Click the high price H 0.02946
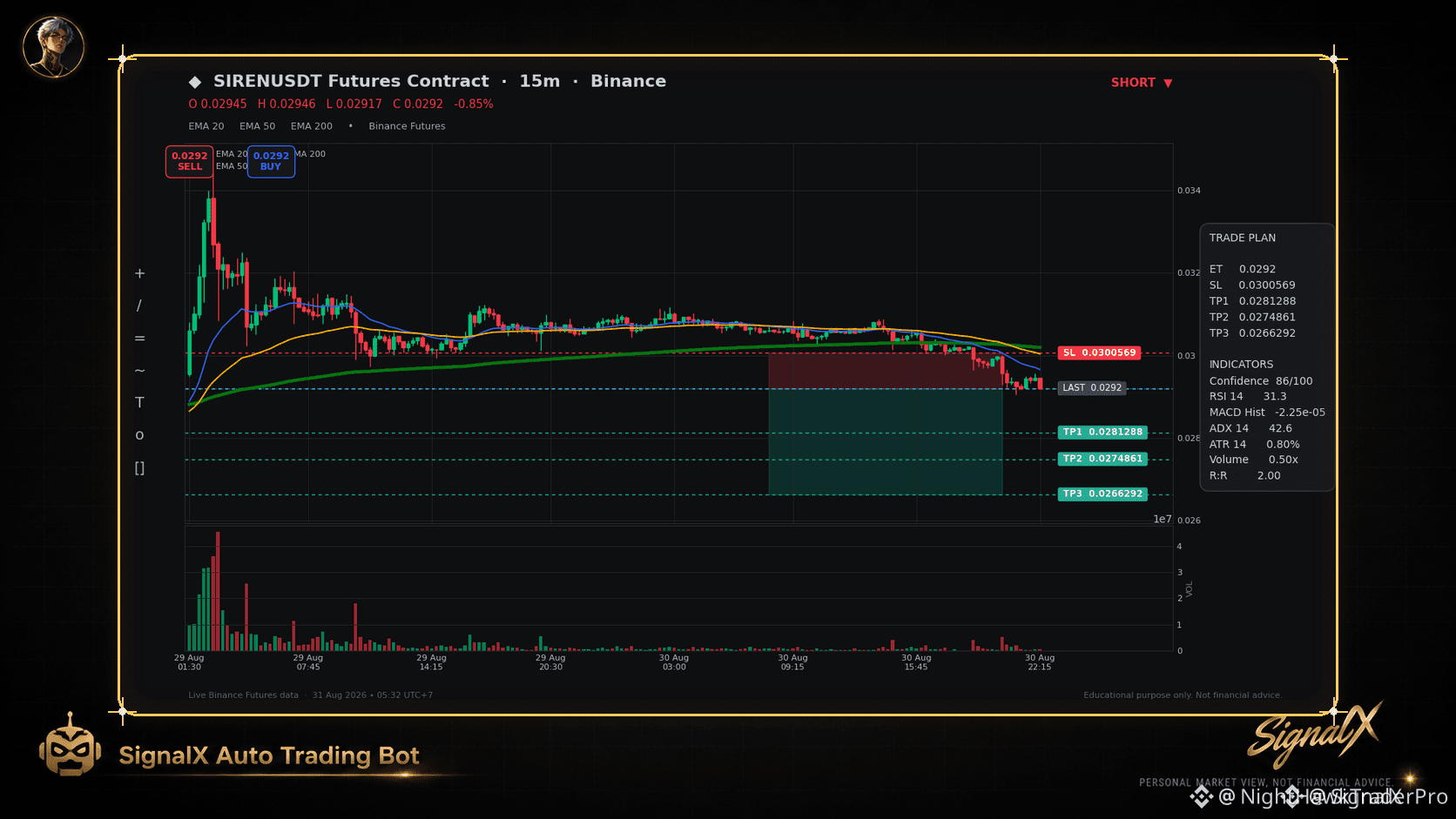The height and width of the screenshot is (819, 1456). [286, 104]
